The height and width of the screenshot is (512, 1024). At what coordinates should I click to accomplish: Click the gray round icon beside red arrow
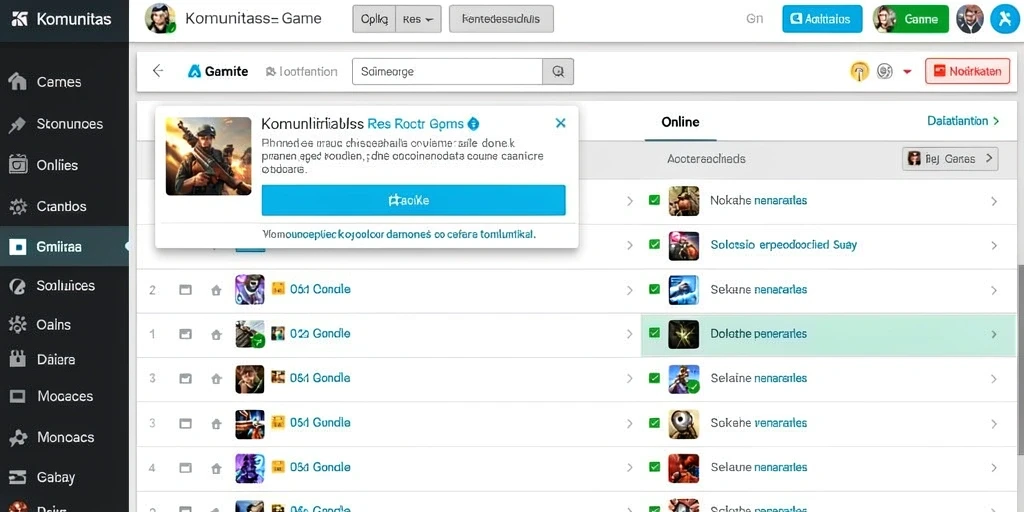(x=884, y=71)
